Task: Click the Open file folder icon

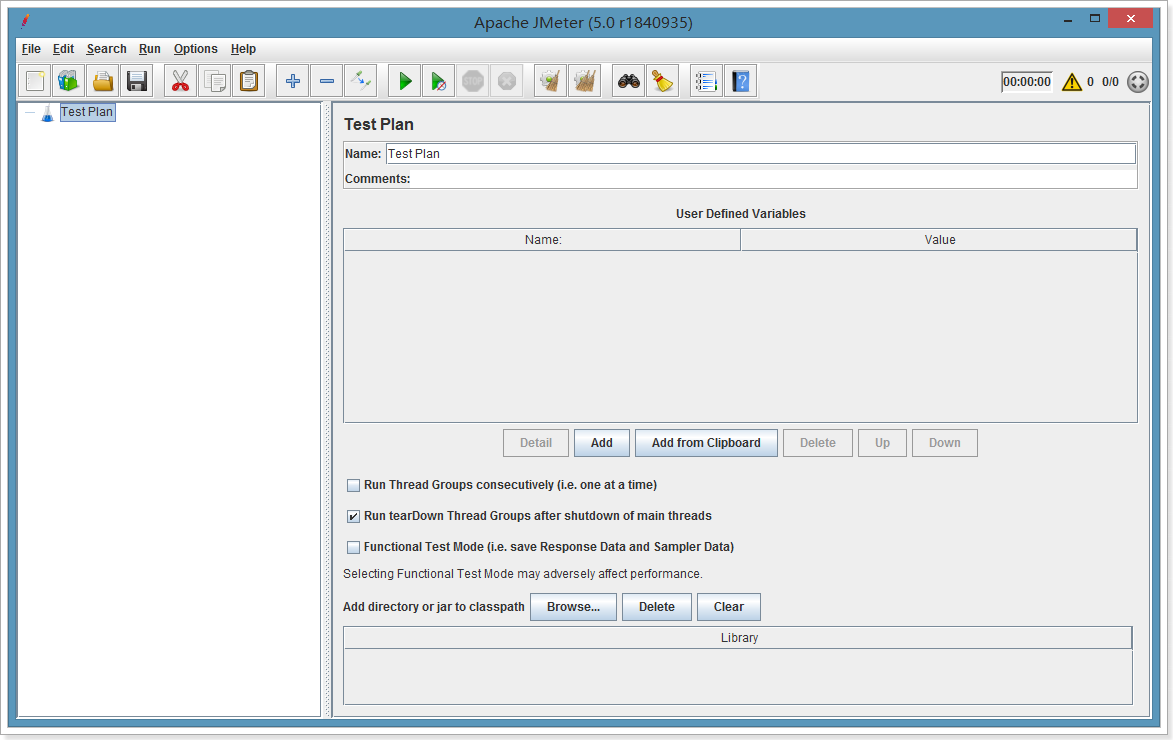Action: pos(102,81)
